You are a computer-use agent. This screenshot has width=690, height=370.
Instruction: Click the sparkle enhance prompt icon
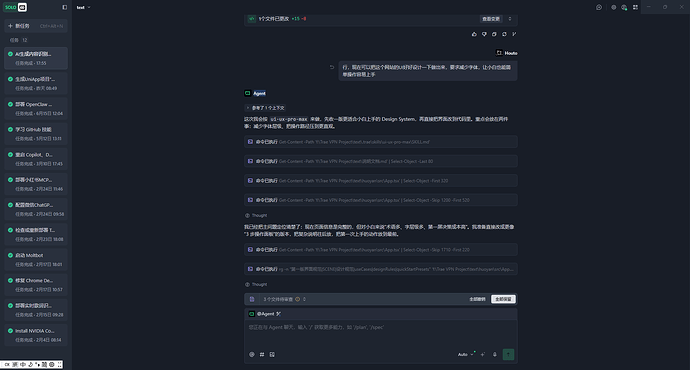coord(483,354)
